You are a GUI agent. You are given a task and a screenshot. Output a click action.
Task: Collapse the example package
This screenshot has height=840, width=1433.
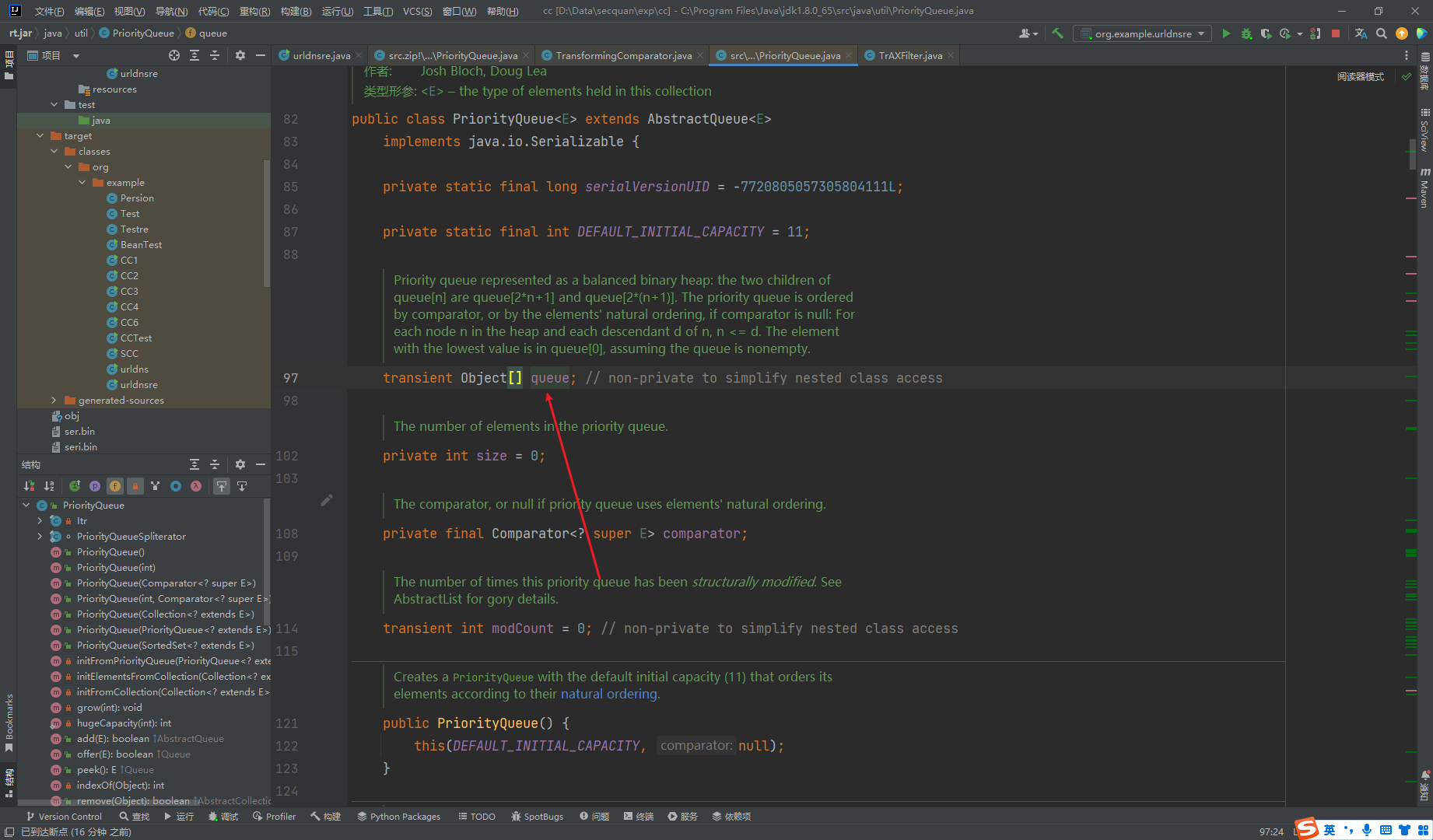pos(82,182)
